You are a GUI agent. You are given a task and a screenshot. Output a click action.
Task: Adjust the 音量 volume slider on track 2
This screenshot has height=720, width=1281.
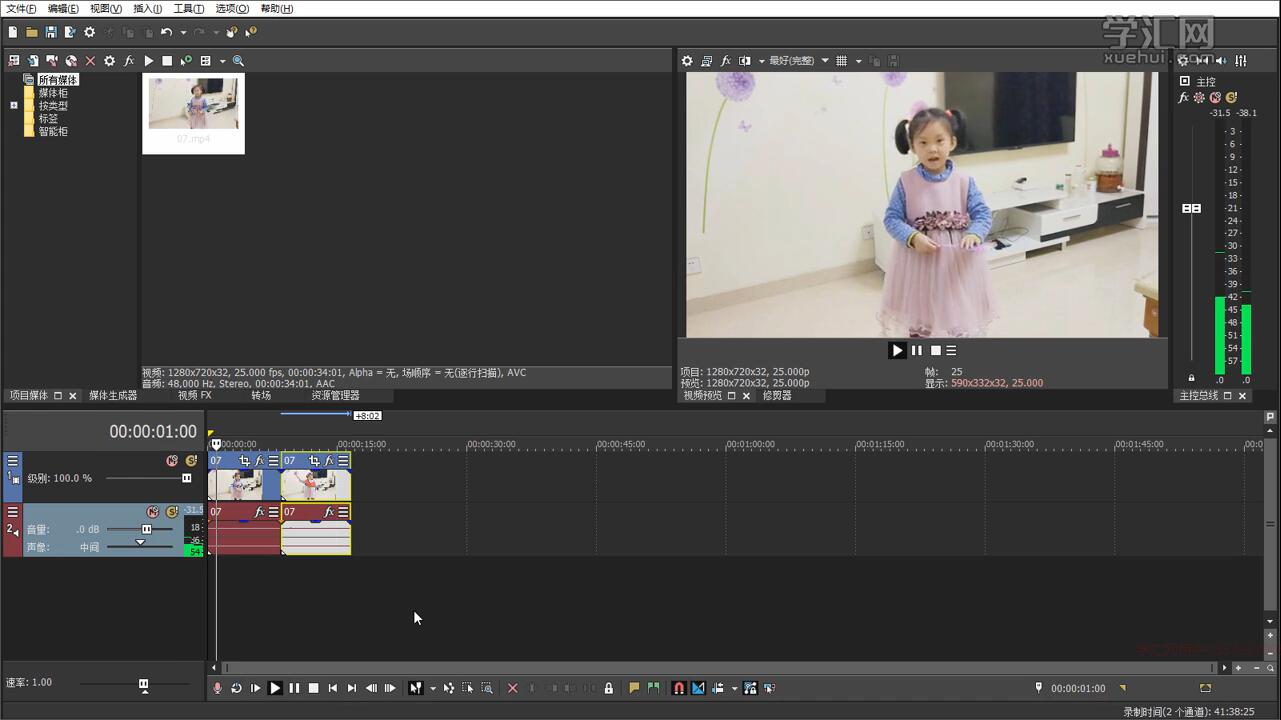pos(146,529)
